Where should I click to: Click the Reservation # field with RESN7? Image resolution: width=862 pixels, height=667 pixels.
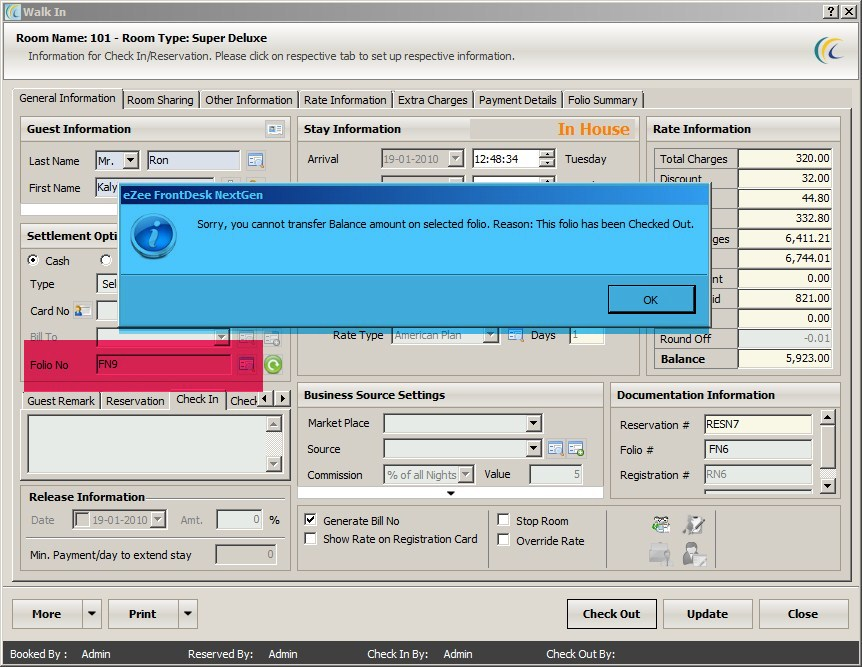pyautogui.click(x=758, y=424)
